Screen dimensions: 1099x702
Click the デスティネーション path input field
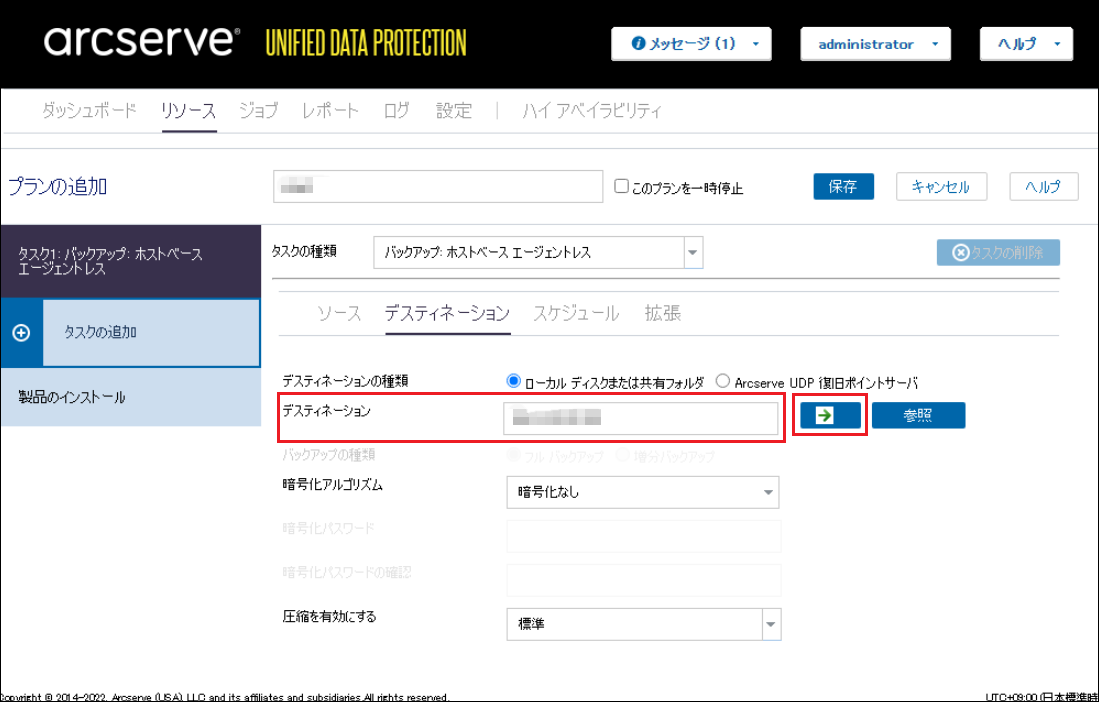pyautogui.click(x=640, y=418)
